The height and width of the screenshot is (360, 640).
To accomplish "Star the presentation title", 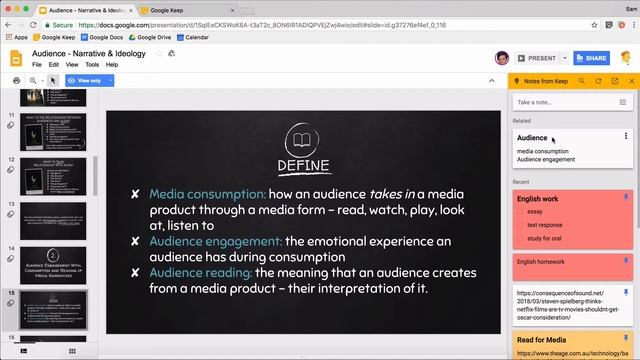I will (159, 53).
